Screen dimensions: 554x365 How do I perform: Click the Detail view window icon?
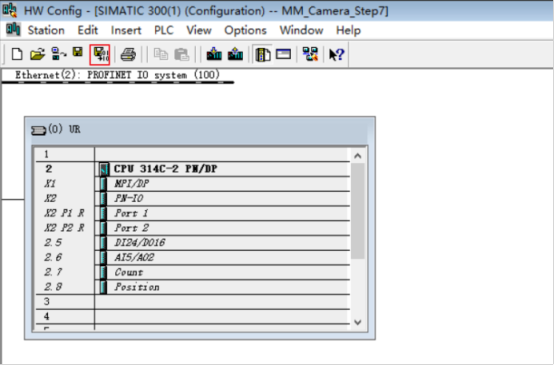pos(283,54)
